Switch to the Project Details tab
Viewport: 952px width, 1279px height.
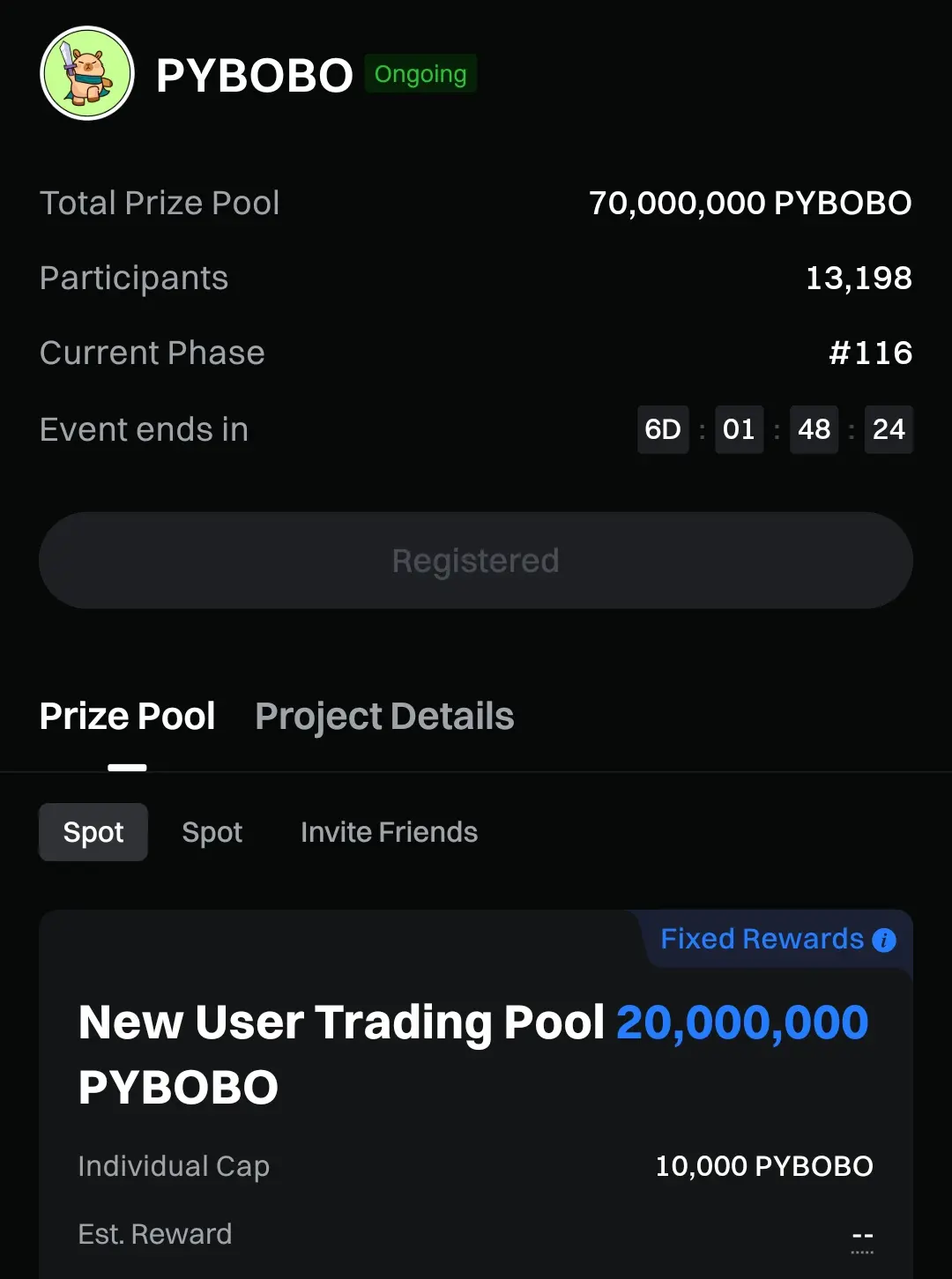384,717
